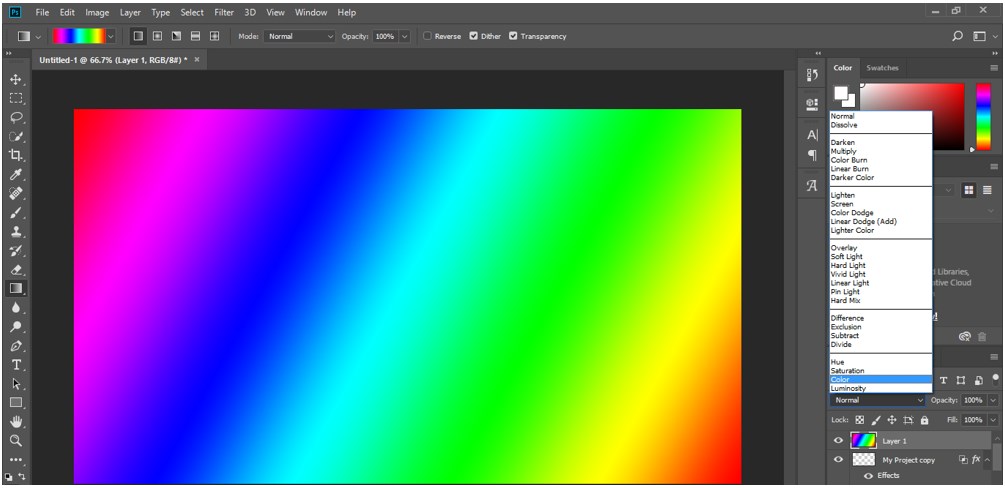Image resolution: width=1005 pixels, height=488 pixels.
Task: Click the foreground color swatch
Action: point(842,94)
